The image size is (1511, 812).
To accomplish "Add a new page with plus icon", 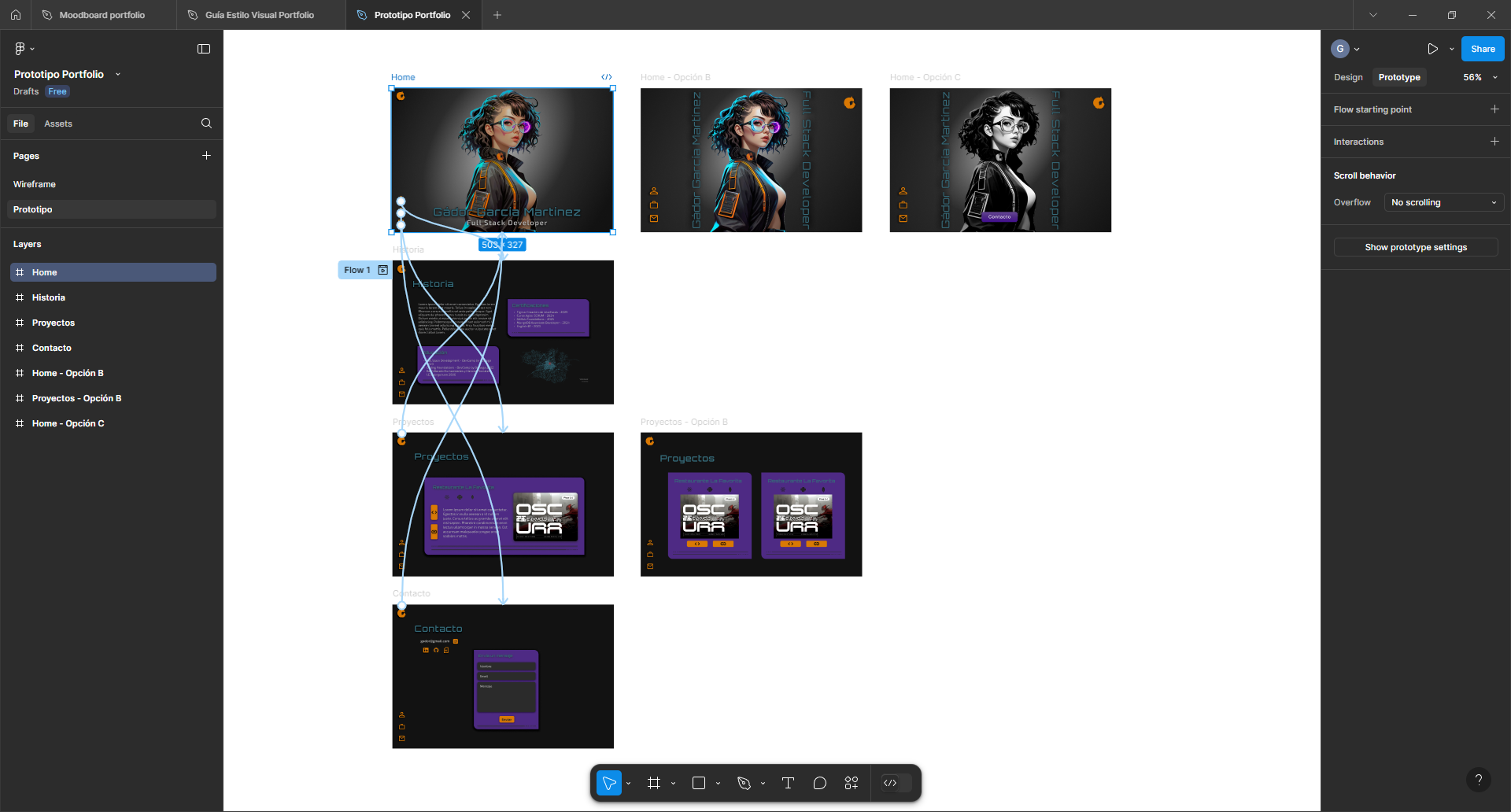I will 206,156.
